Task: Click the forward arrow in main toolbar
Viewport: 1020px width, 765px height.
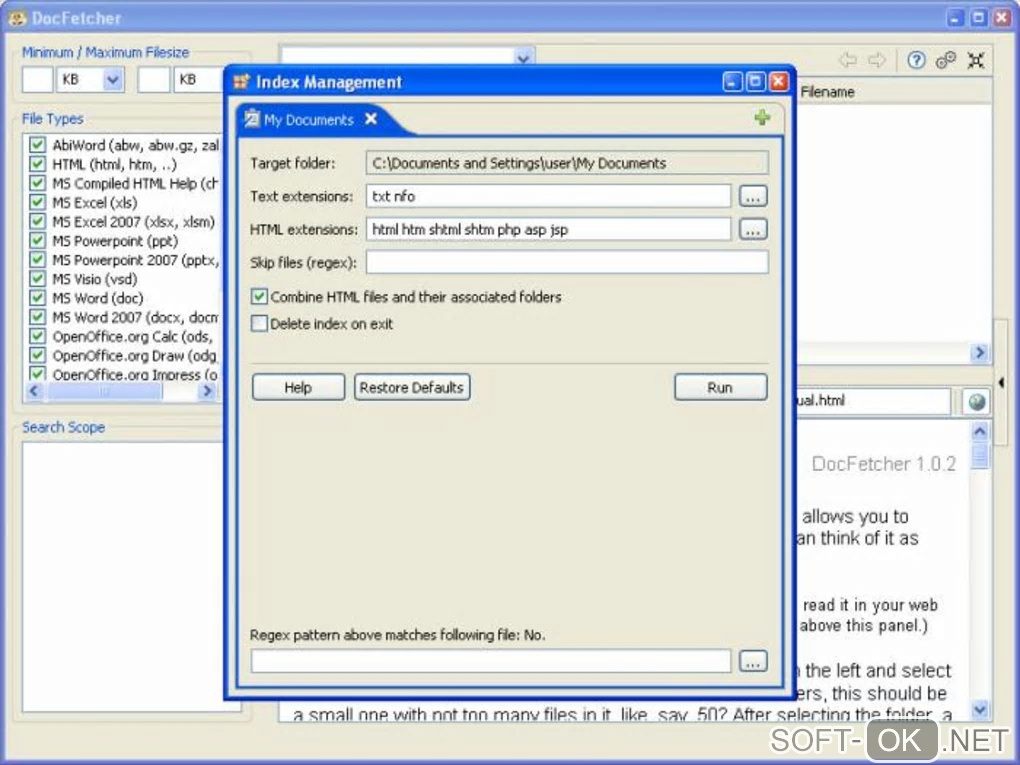Action: tap(876, 60)
